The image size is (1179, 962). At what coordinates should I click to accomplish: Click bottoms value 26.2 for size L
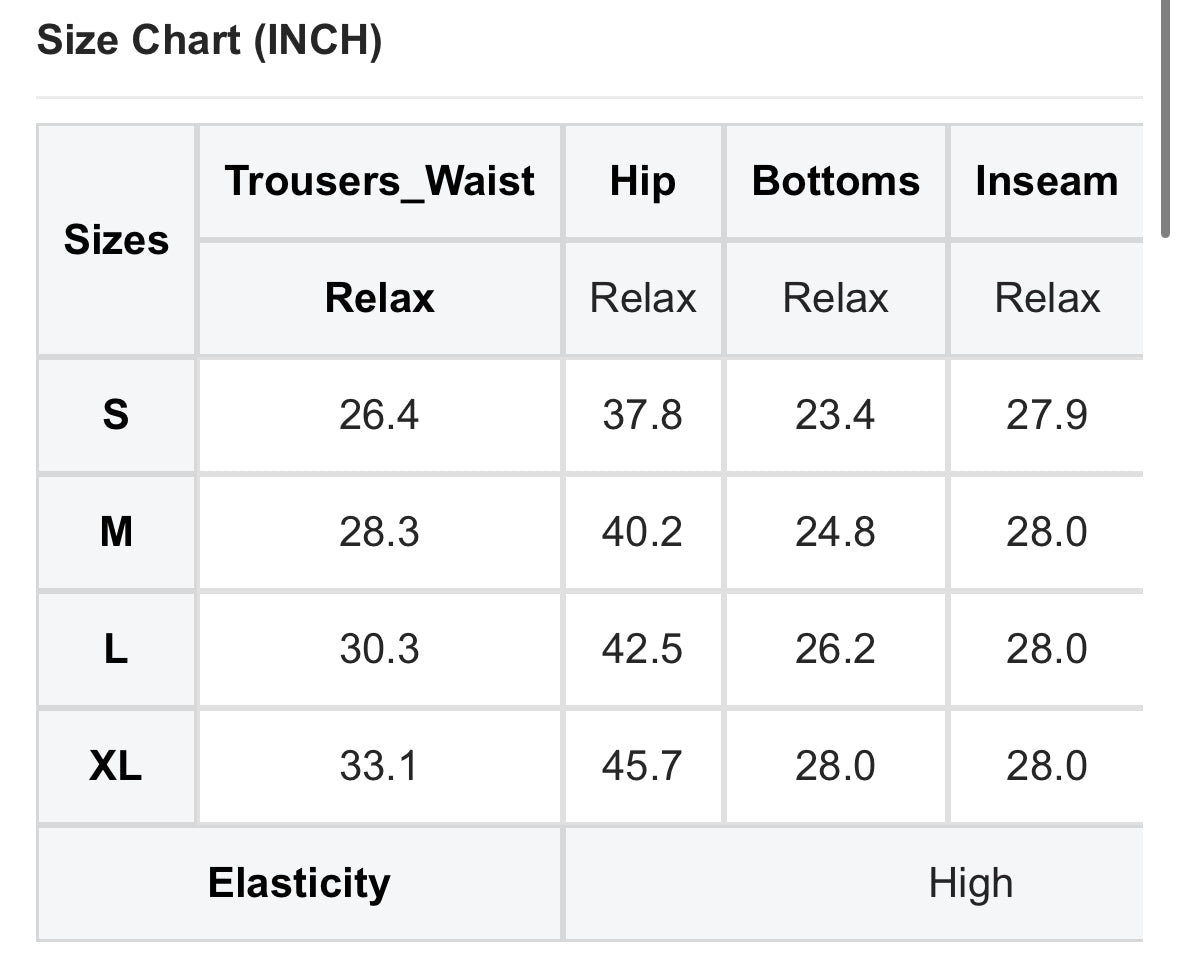(836, 650)
